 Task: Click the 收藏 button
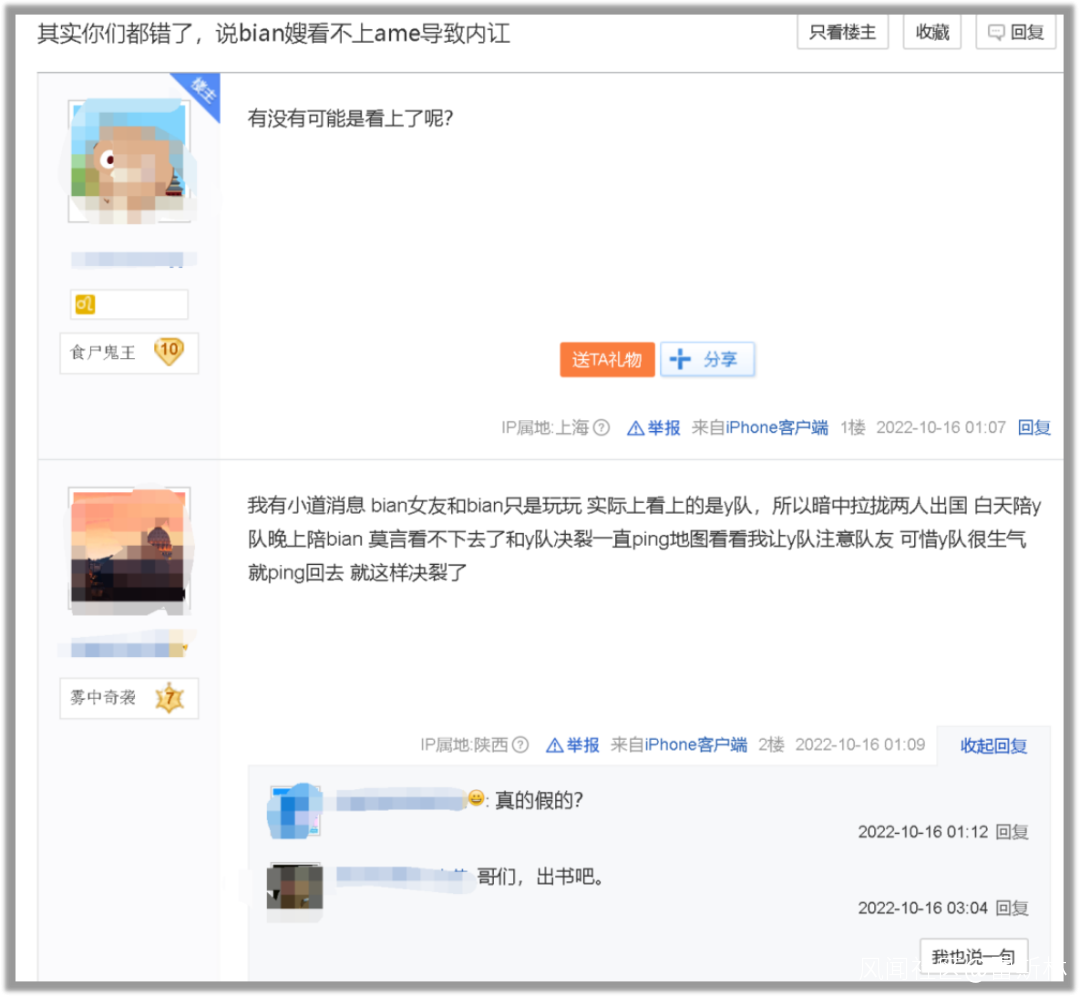pos(932,32)
